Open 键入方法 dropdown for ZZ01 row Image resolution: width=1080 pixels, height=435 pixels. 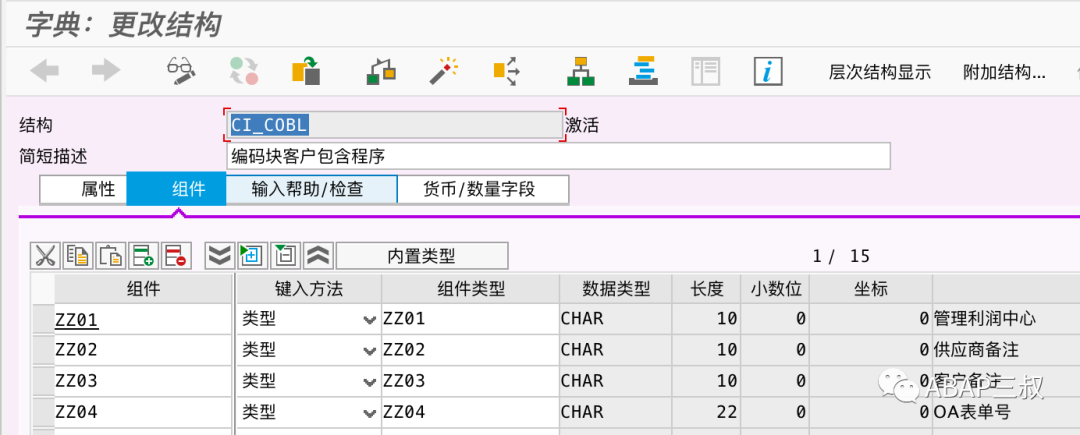[369, 319]
